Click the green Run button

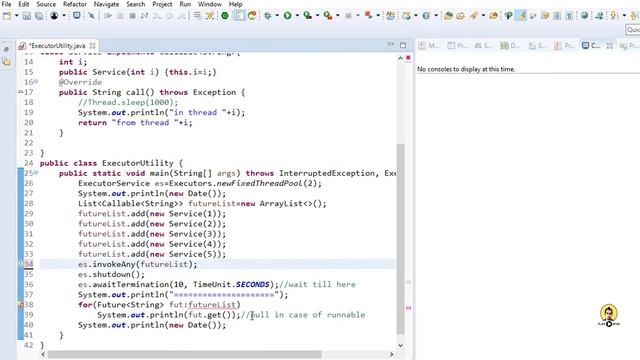pos(288,16)
